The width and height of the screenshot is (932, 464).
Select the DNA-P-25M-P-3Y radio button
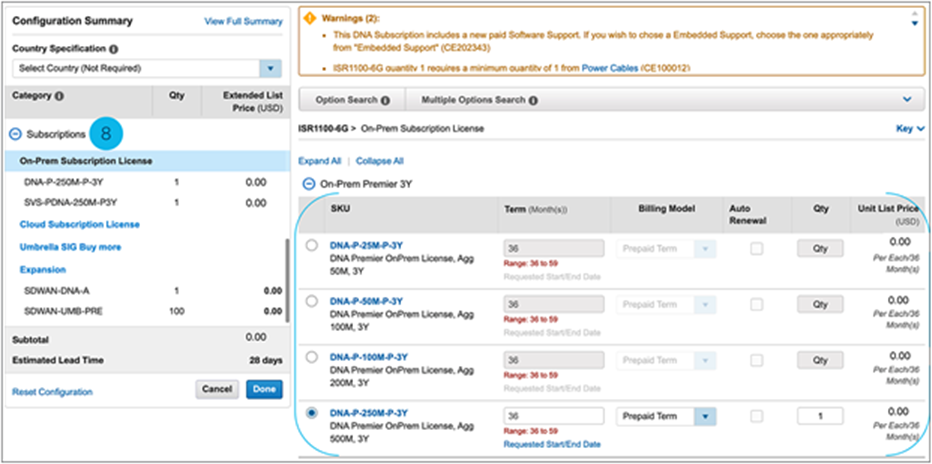click(x=311, y=245)
